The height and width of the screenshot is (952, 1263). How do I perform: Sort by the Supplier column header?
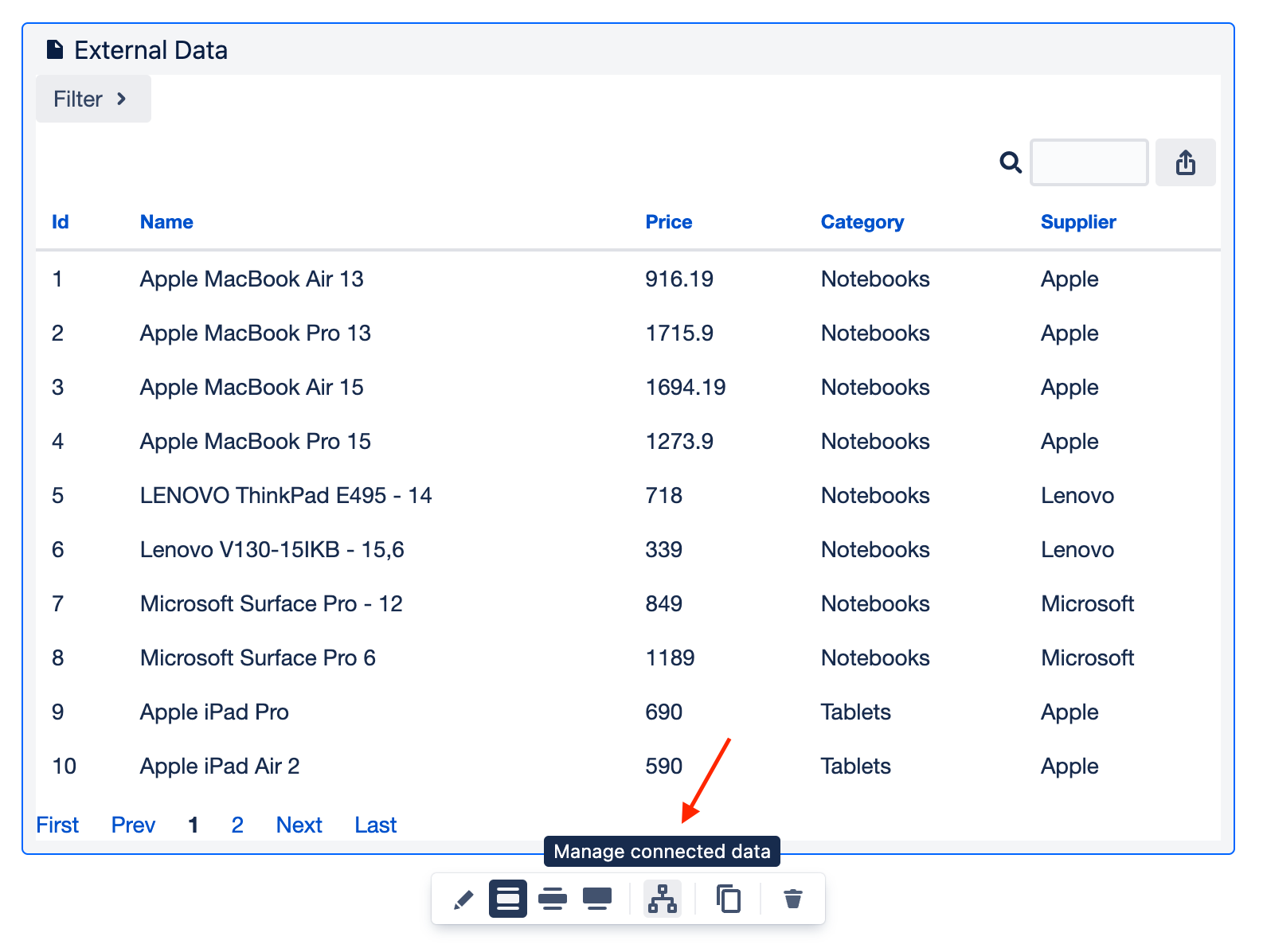(x=1077, y=222)
